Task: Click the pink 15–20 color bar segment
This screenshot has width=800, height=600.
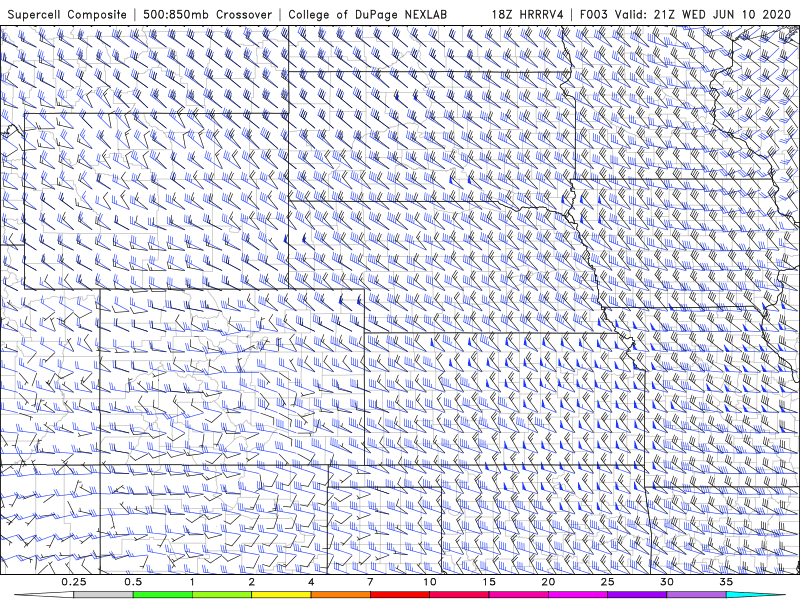Action: point(518,595)
